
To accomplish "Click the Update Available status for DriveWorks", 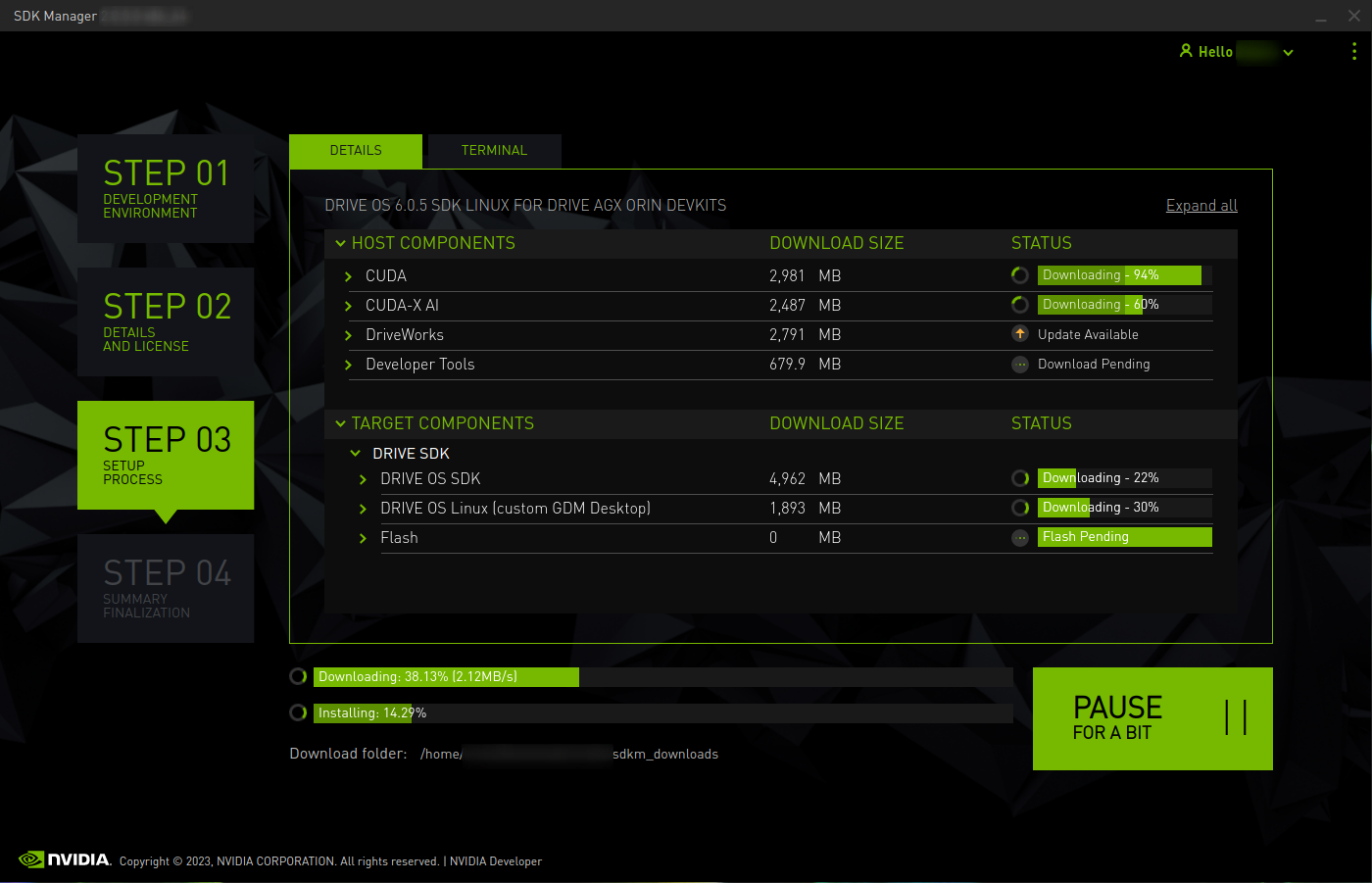I will point(1088,334).
